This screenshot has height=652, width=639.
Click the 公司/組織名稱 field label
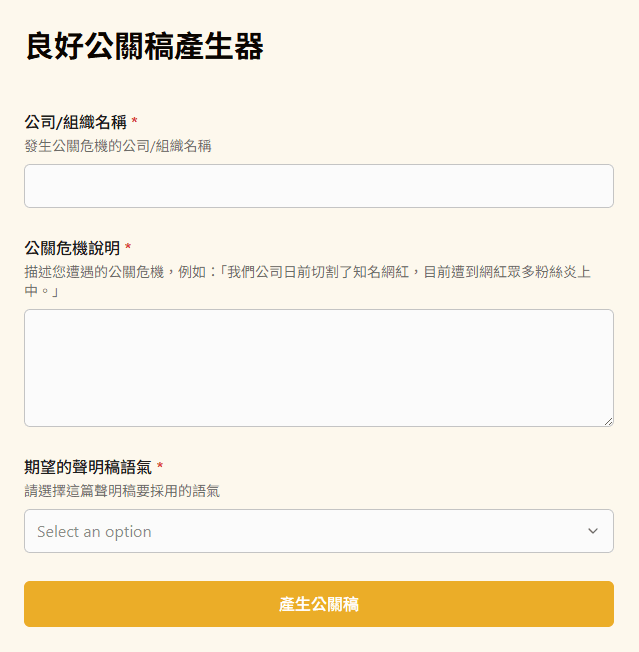click(x=76, y=122)
